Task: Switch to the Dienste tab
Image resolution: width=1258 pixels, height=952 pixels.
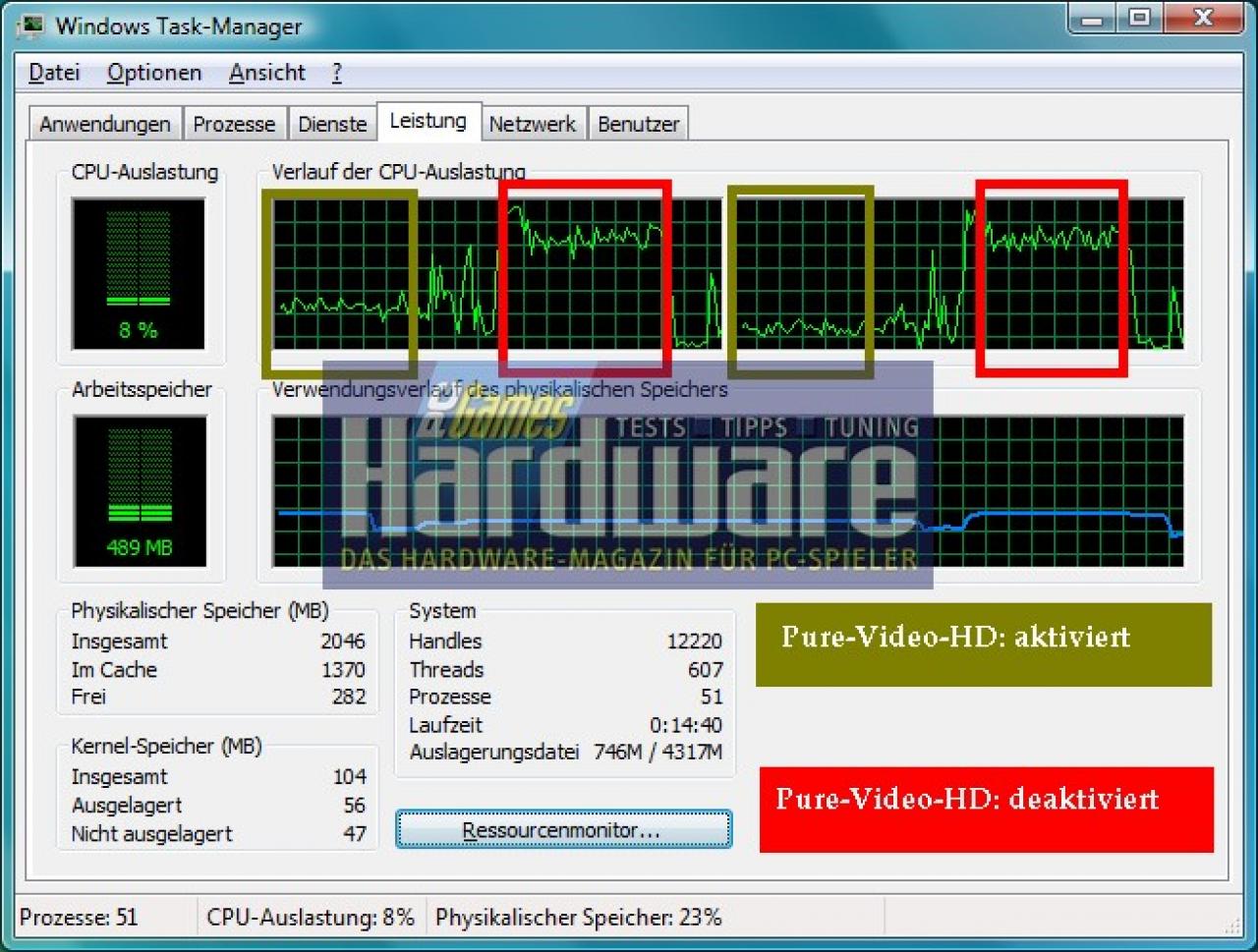Action: pyautogui.click(x=332, y=125)
